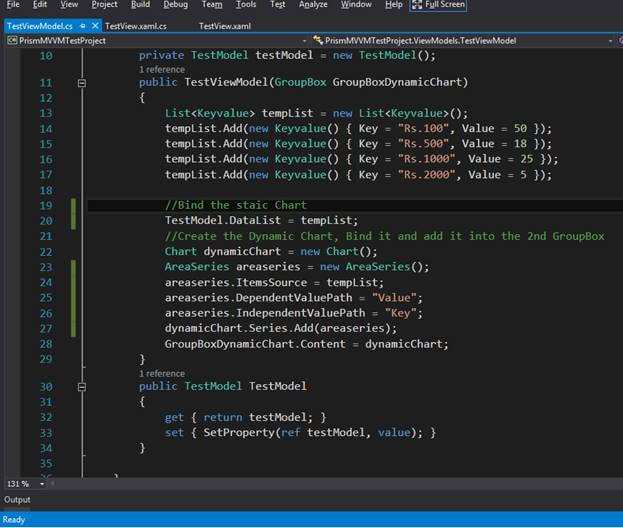Image resolution: width=623 pixels, height=528 pixels.
Task: Click the line 19 comment text
Action: [x=235, y=205]
